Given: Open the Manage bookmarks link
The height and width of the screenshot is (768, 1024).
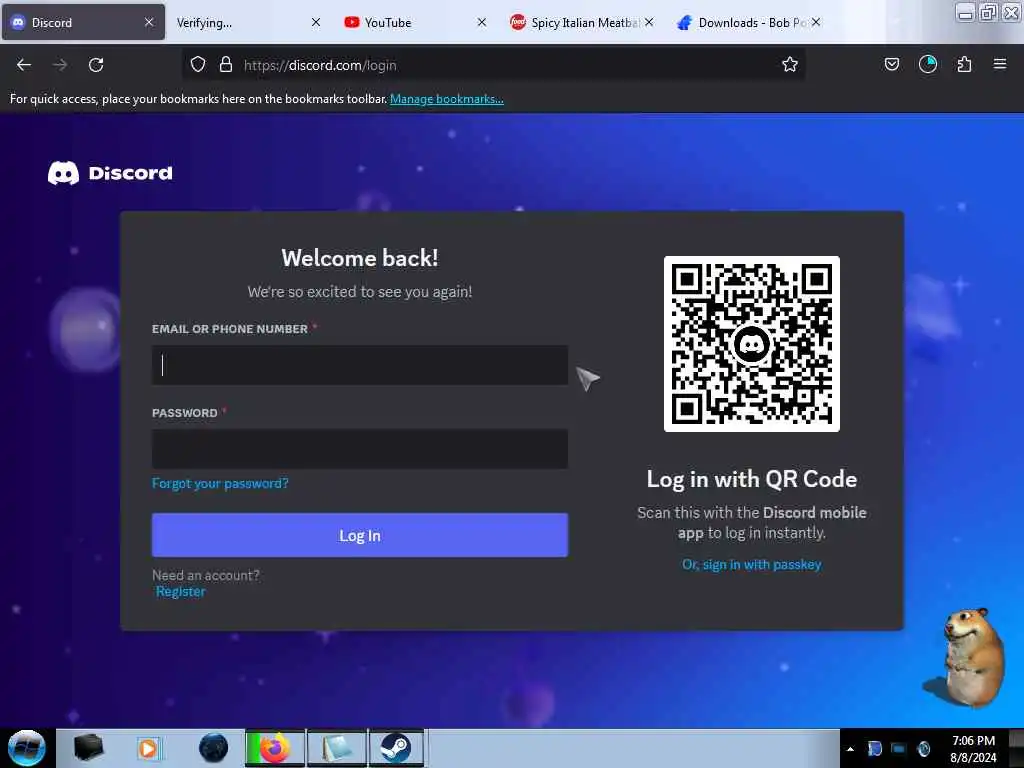Looking at the screenshot, I should pyautogui.click(x=447, y=99).
